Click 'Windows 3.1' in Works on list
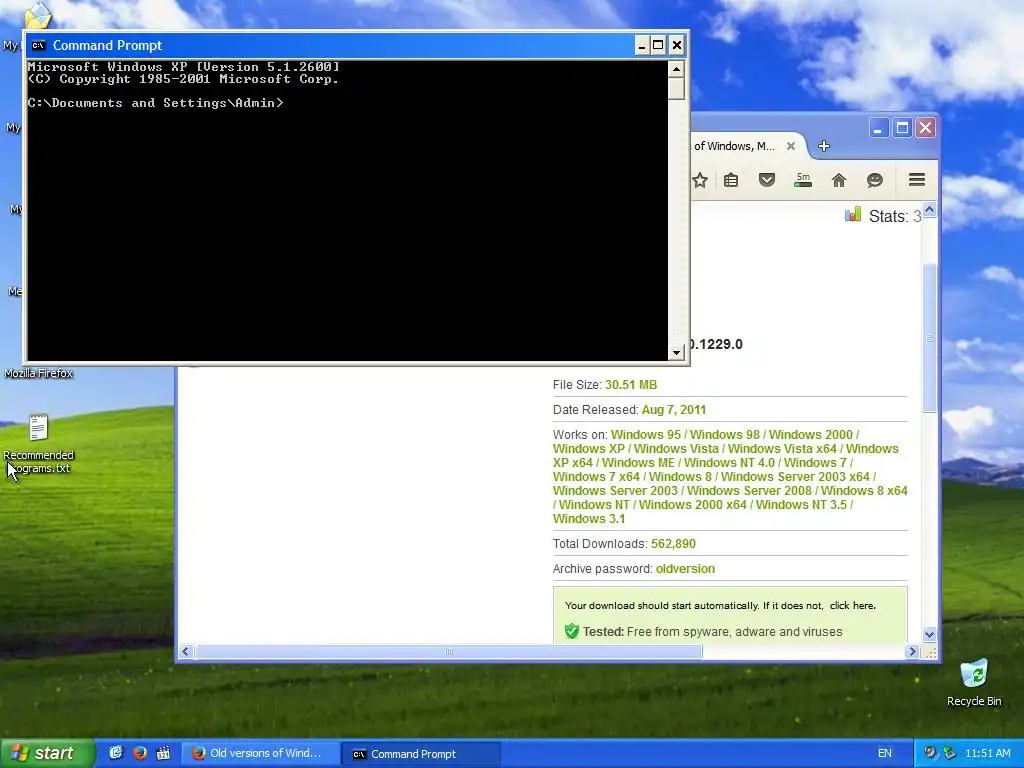The image size is (1024, 768). [588, 519]
